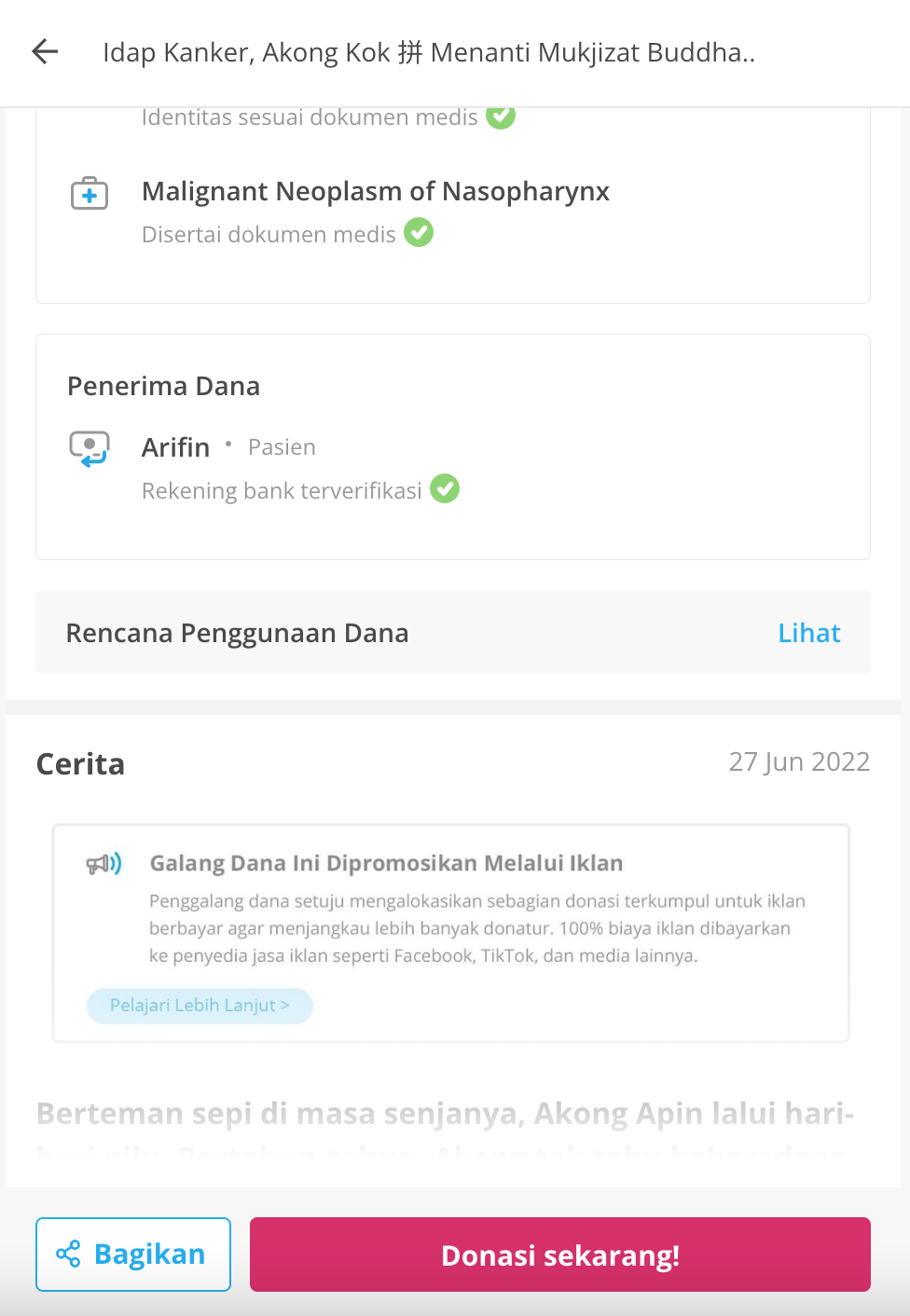Expand the faded story text beginning Berteman sepi

446,1128
